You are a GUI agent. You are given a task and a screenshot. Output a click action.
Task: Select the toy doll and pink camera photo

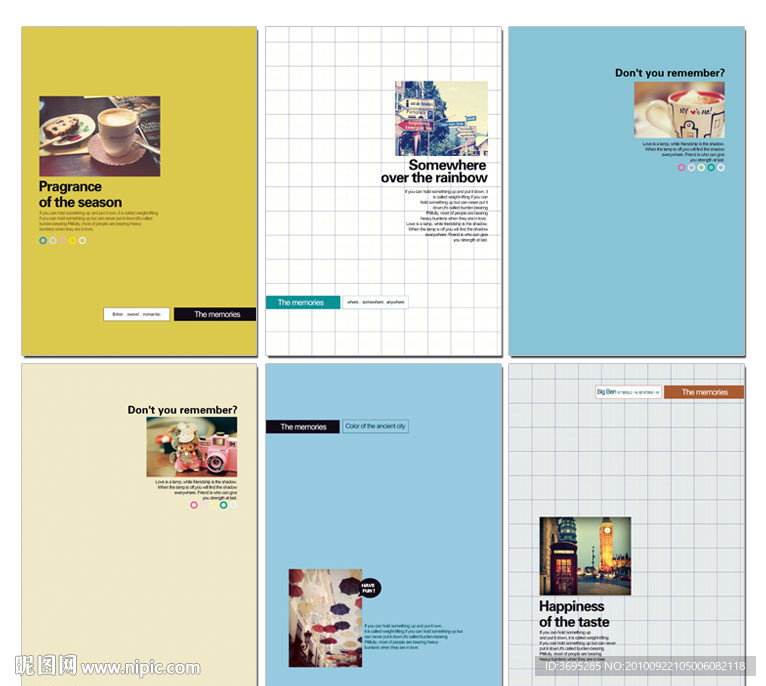click(192, 447)
